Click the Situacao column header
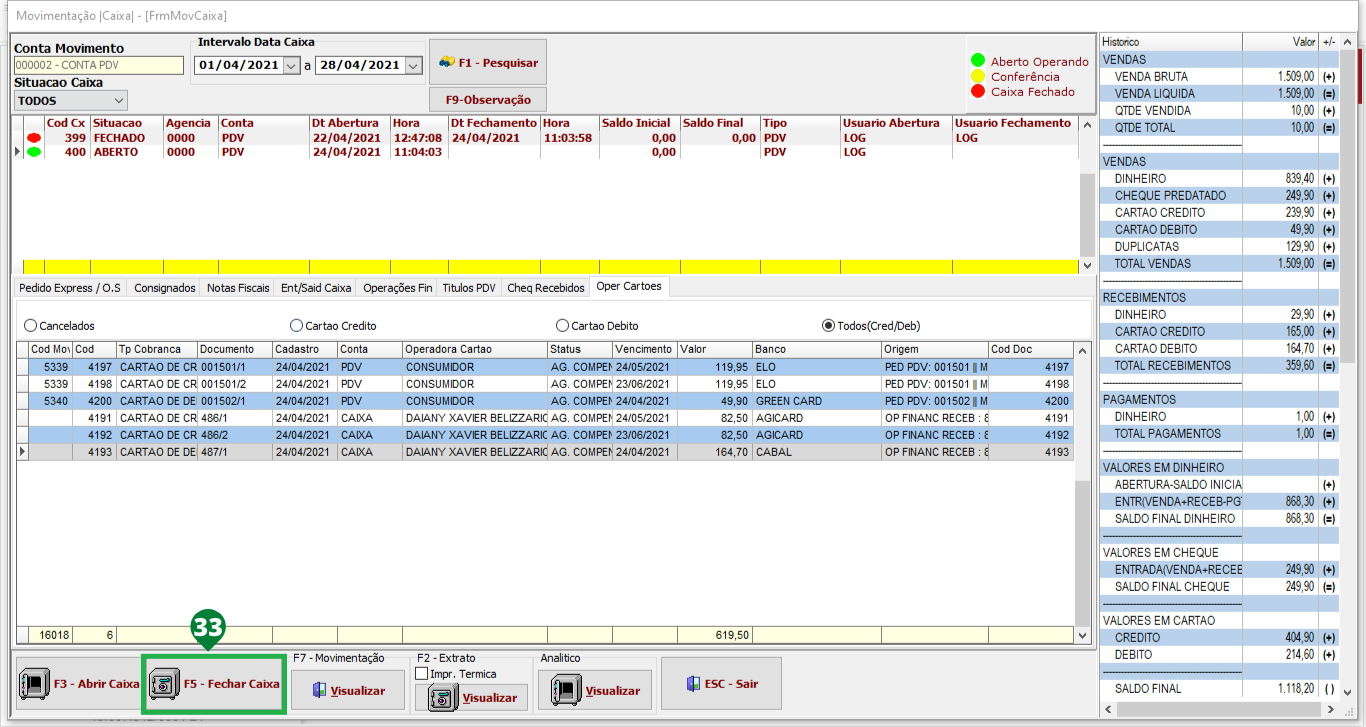 pos(126,123)
